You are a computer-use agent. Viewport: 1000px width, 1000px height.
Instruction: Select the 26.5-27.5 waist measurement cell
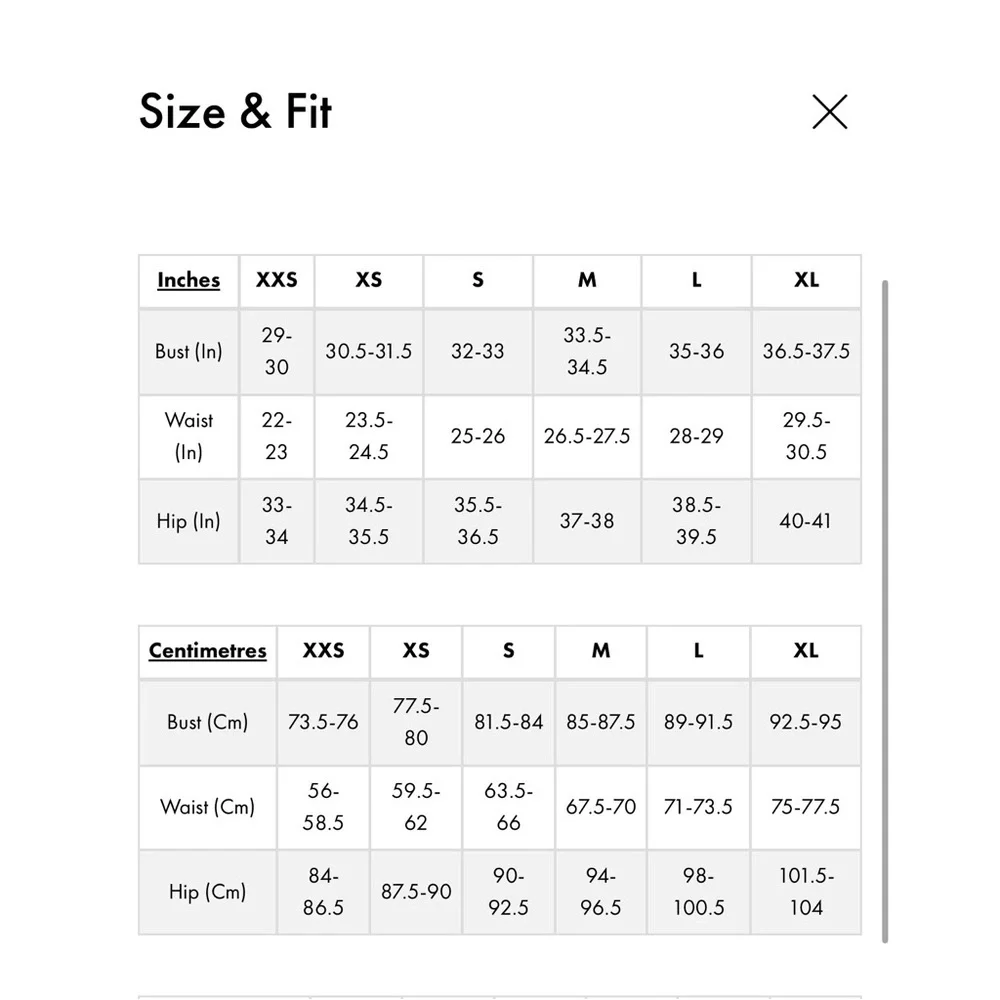[587, 436]
